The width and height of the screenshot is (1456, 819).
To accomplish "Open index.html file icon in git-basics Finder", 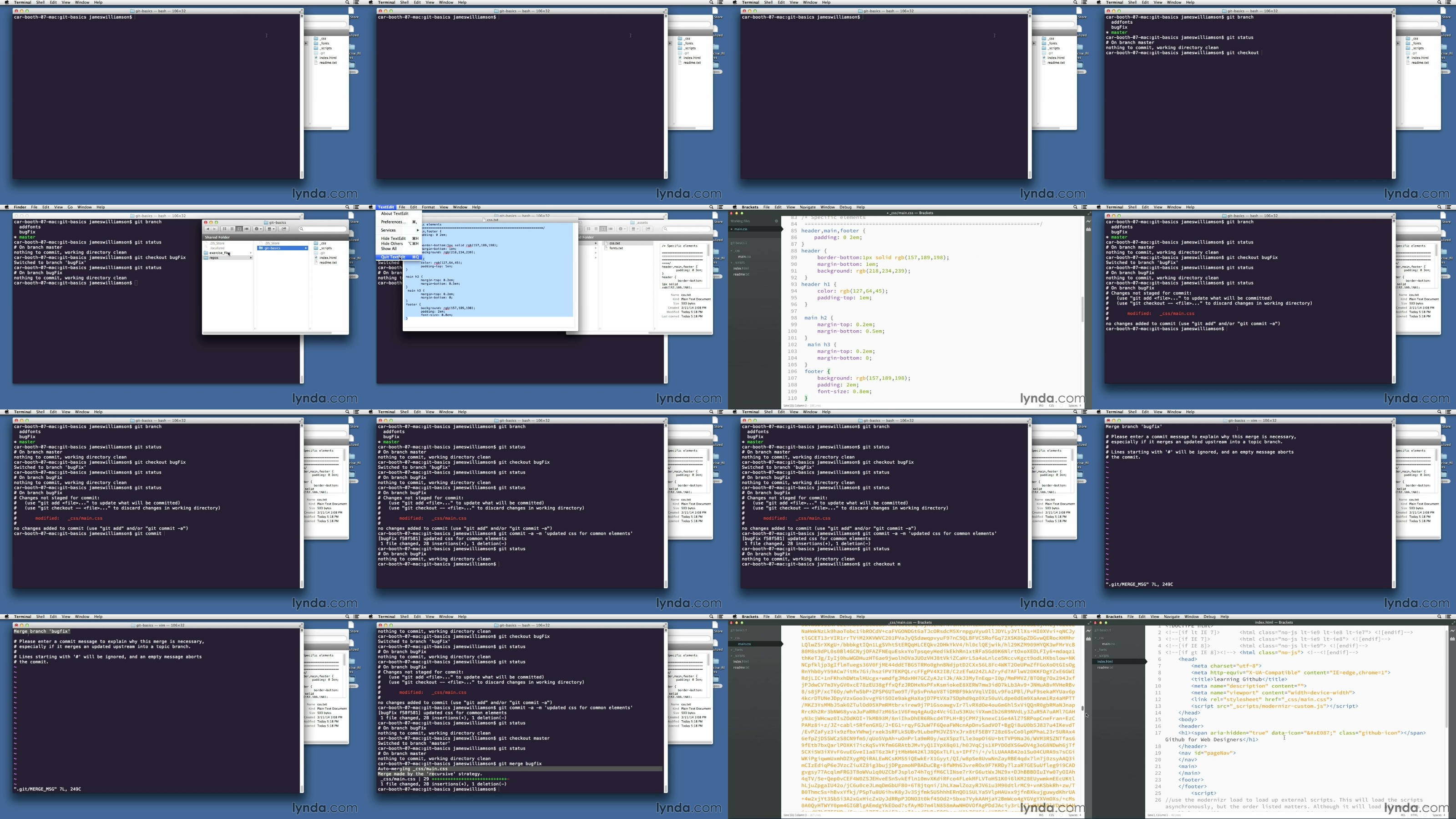I will point(317,258).
